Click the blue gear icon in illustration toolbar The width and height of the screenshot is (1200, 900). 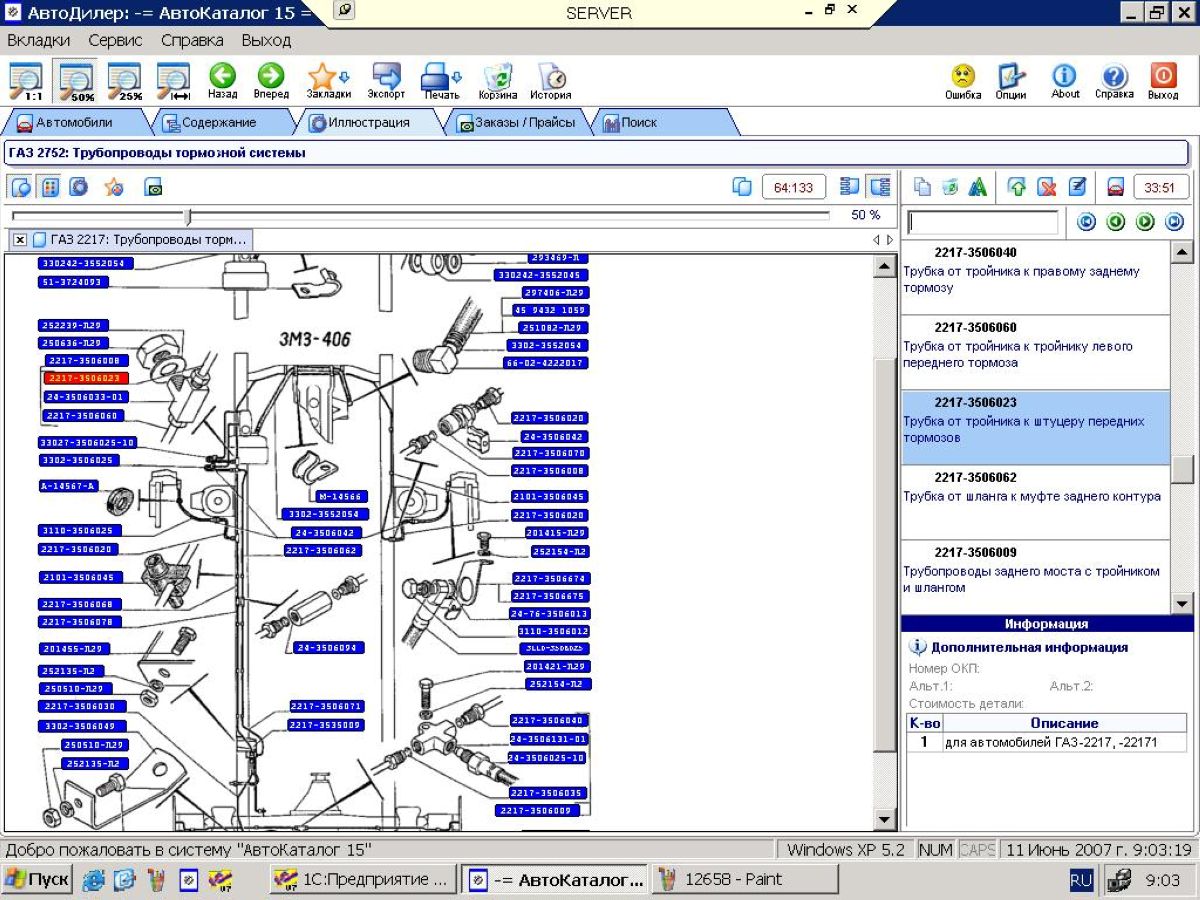pyautogui.click(x=79, y=187)
